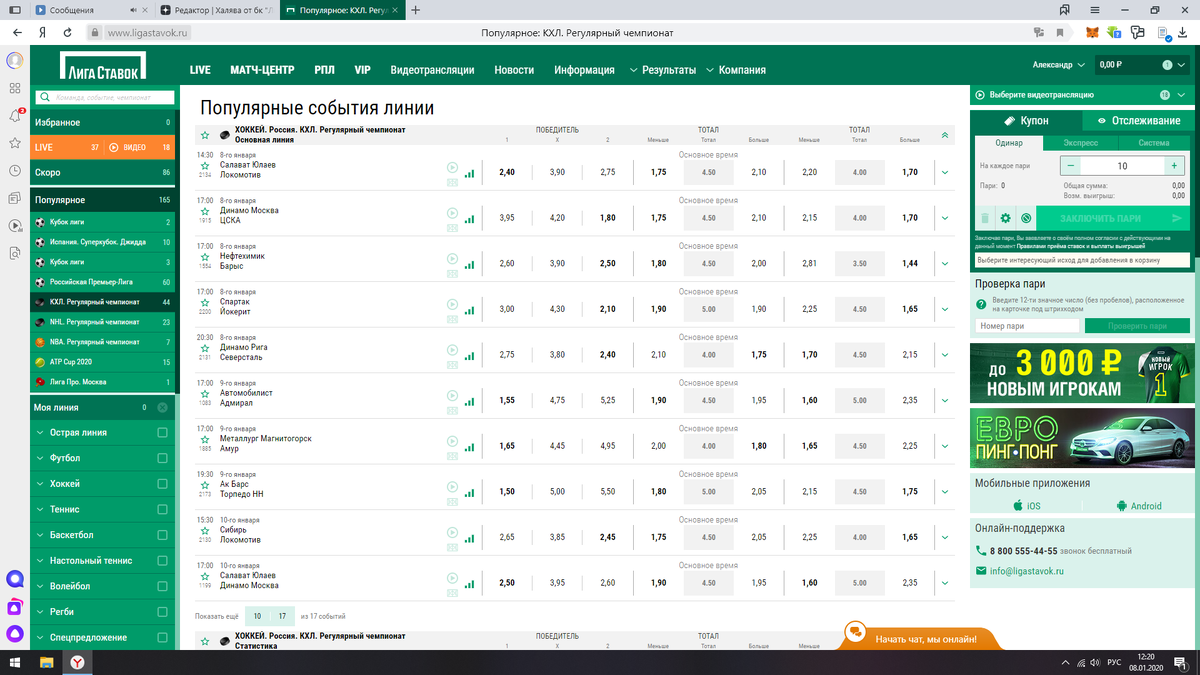Click the Лига Ставок logo

(103, 65)
